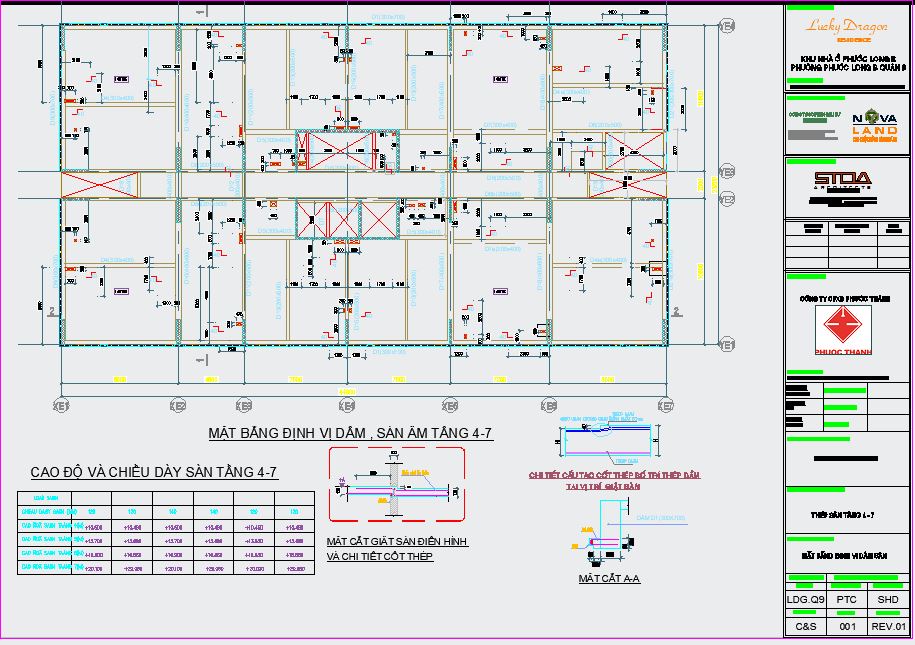
Task: Select grid bubble XE1 below the plan
Action: pos(61,406)
